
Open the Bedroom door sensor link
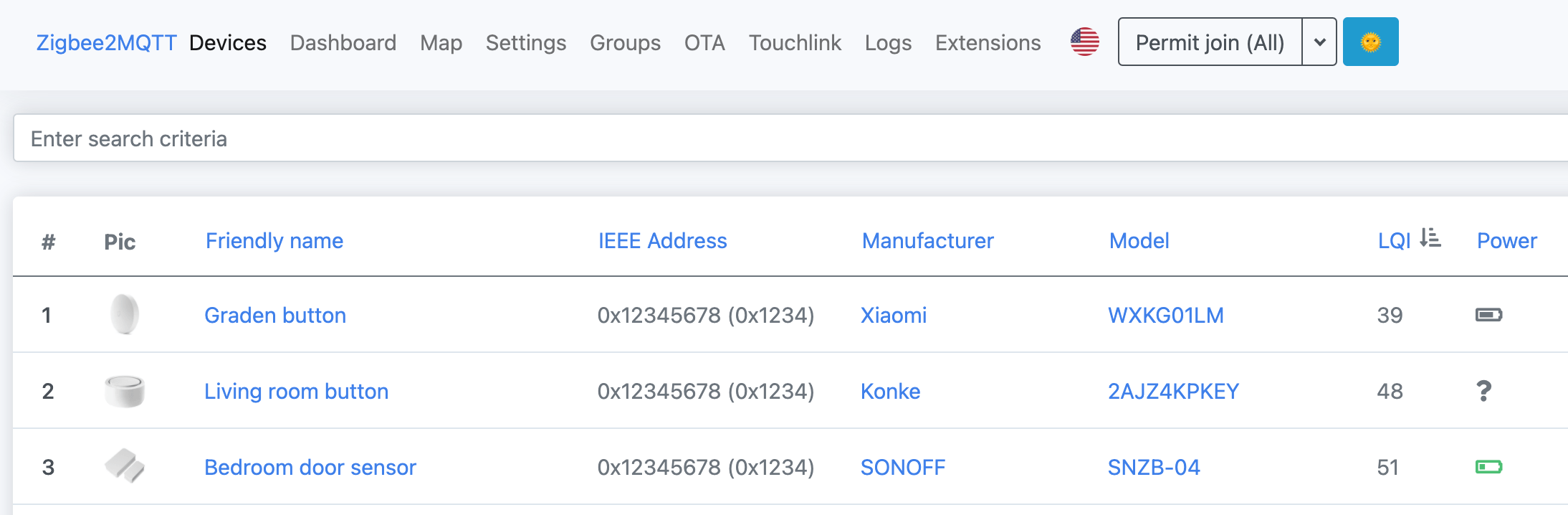click(310, 468)
